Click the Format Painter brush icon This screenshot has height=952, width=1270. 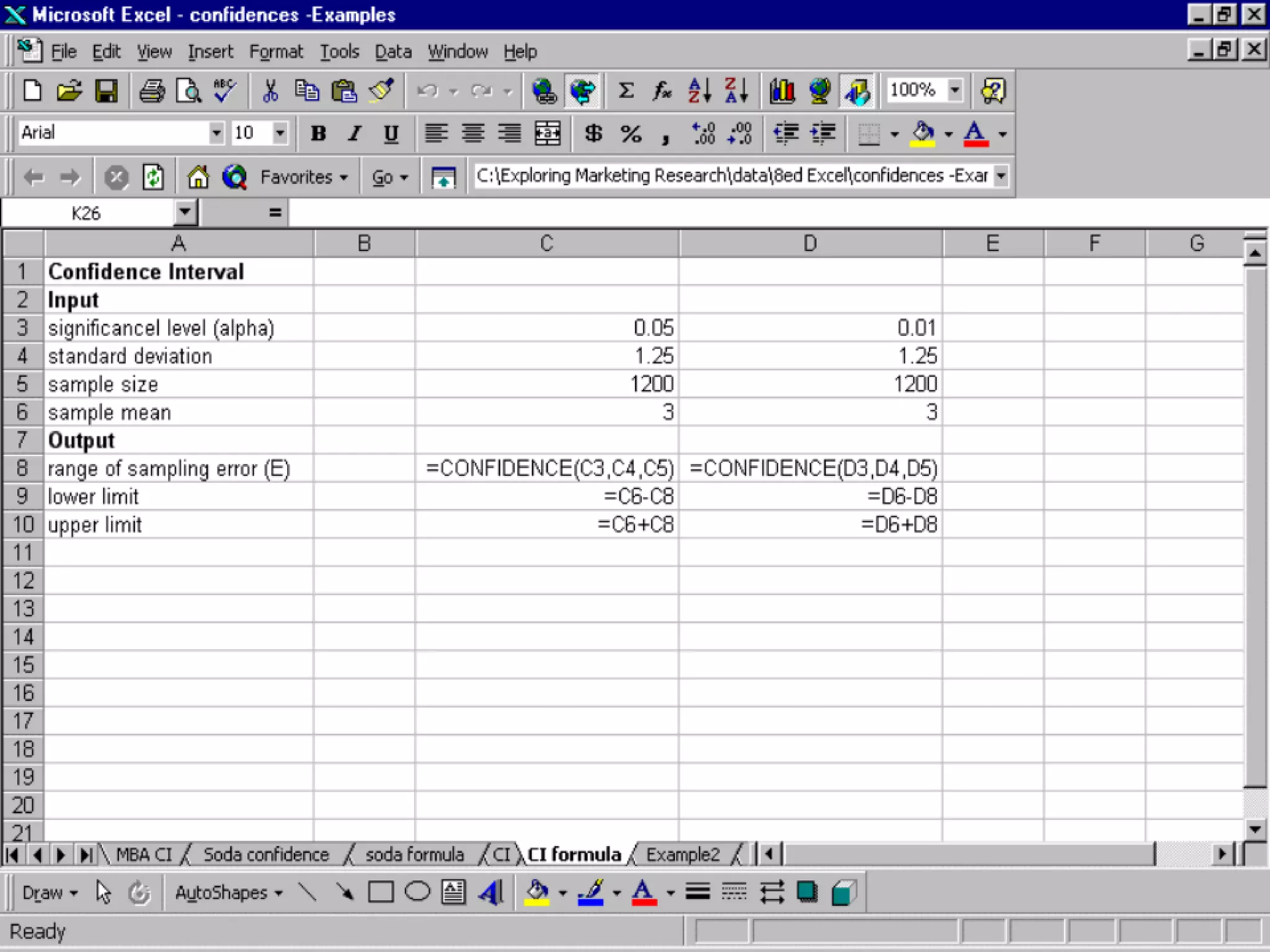pyautogui.click(x=381, y=91)
